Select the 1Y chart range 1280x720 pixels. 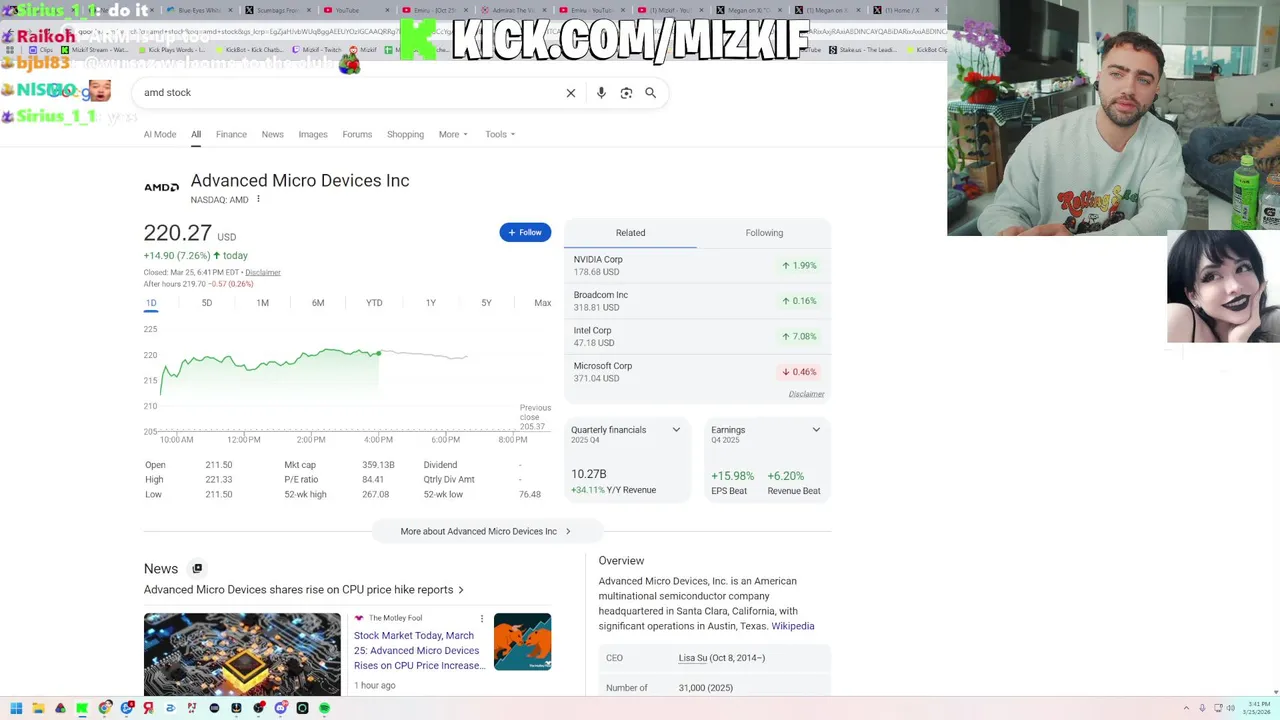click(x=431, y=303)
